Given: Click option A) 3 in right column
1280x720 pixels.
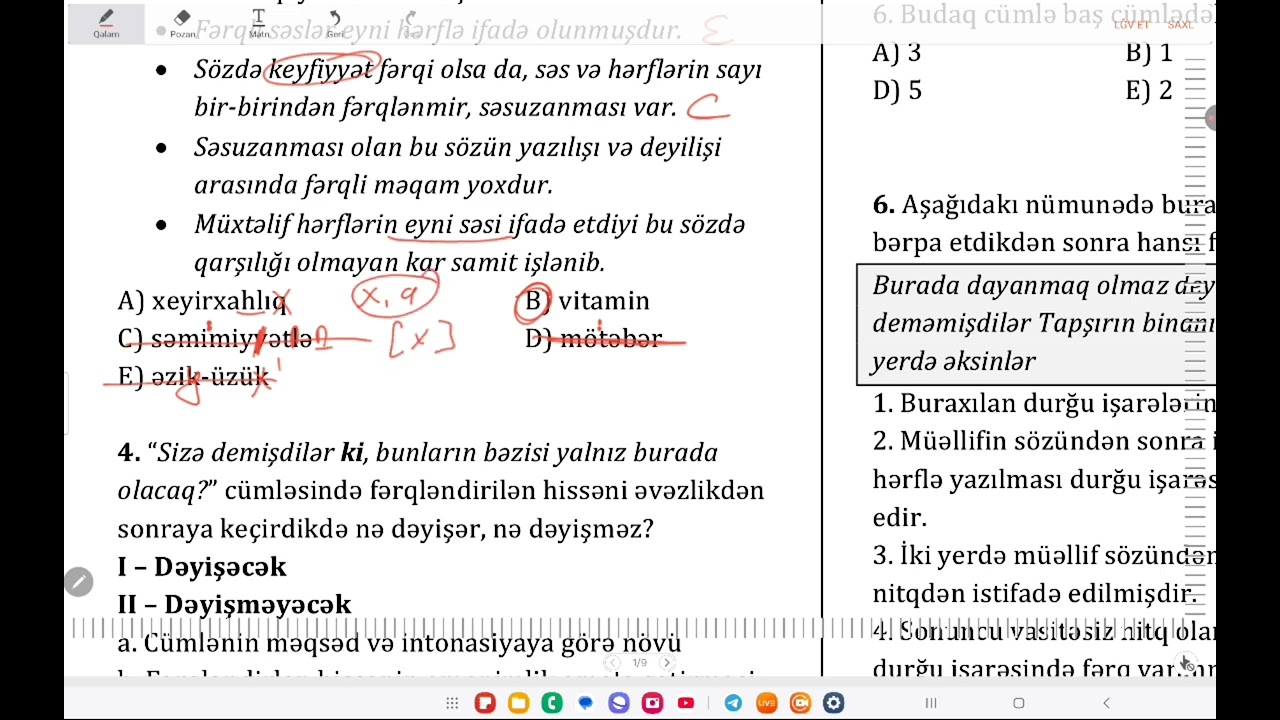Looking at the screenshot, I should (897, 52).
